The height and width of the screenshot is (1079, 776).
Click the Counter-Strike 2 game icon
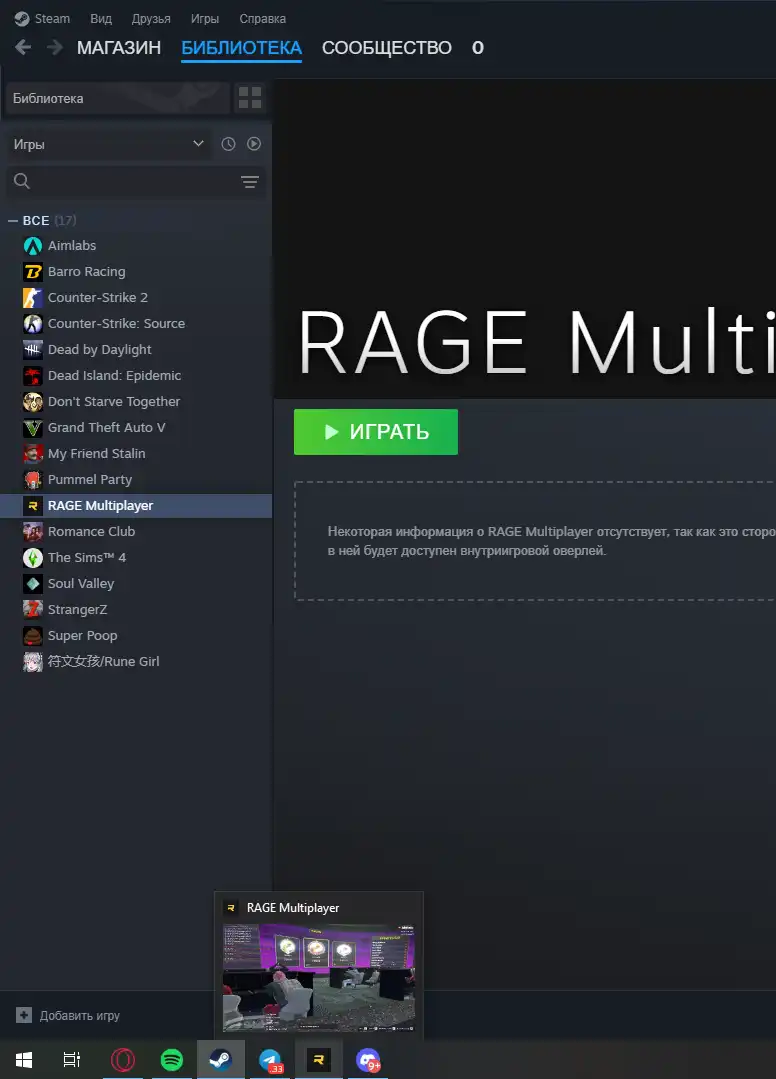(32, 297)
